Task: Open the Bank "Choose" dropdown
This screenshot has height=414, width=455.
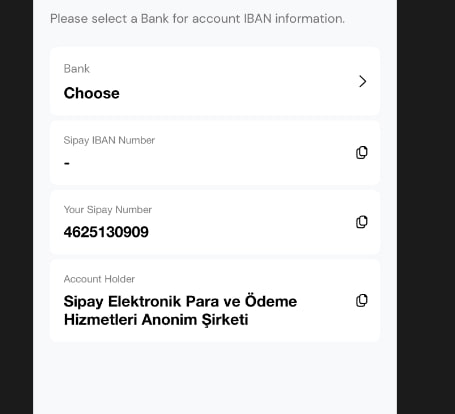Action: click(215, 81)
